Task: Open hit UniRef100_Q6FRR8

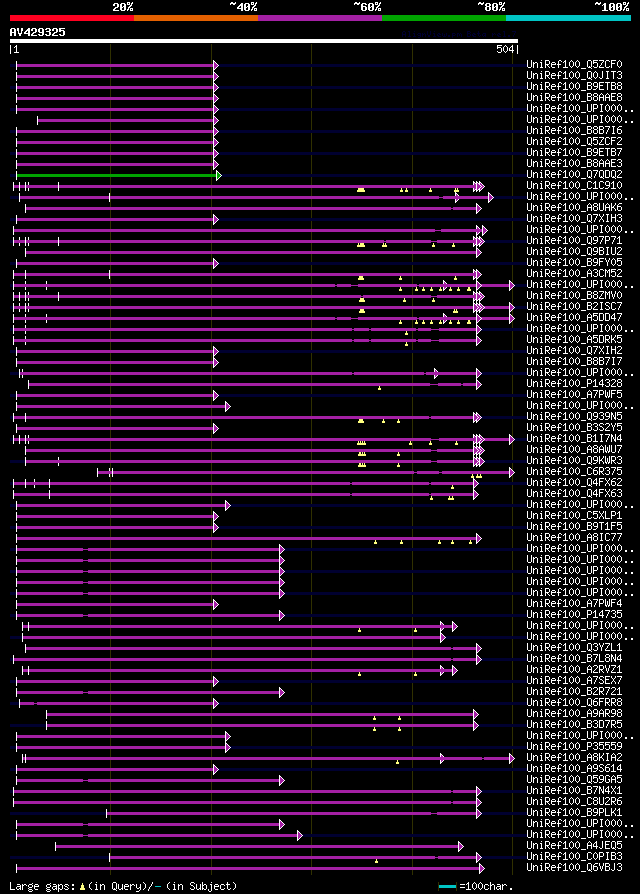Action: pyautogui.click(x=574, y=702)
